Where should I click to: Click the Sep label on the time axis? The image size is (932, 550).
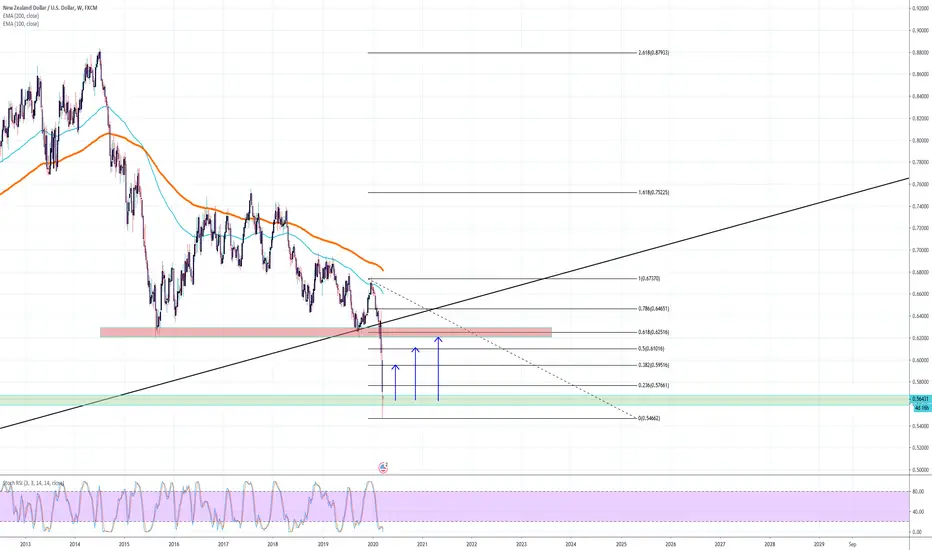pyautogui.click(x=852, y=544)
